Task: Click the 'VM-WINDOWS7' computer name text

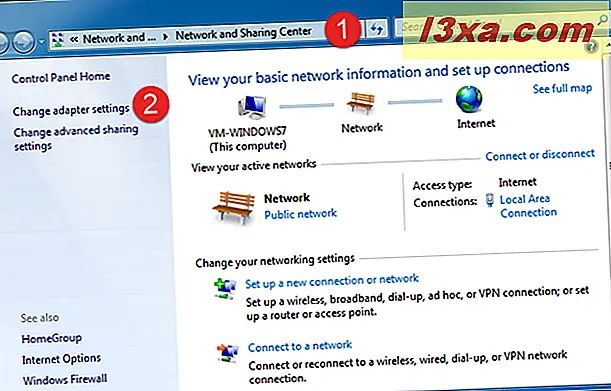Action: [247, 132]
